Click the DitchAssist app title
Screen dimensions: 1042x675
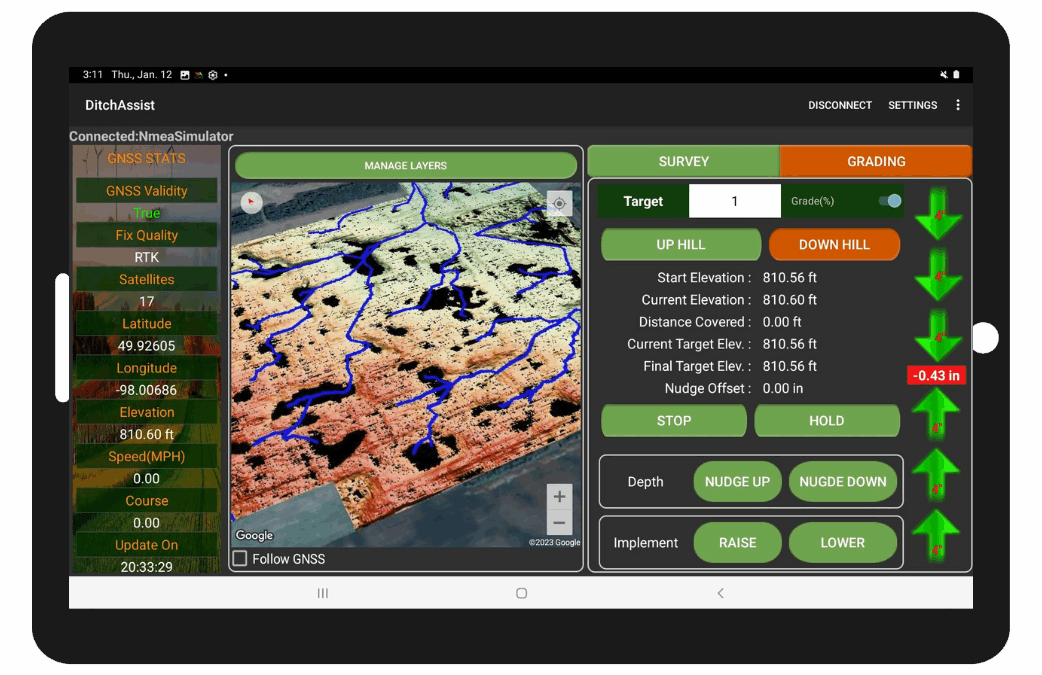coord(120,105)
